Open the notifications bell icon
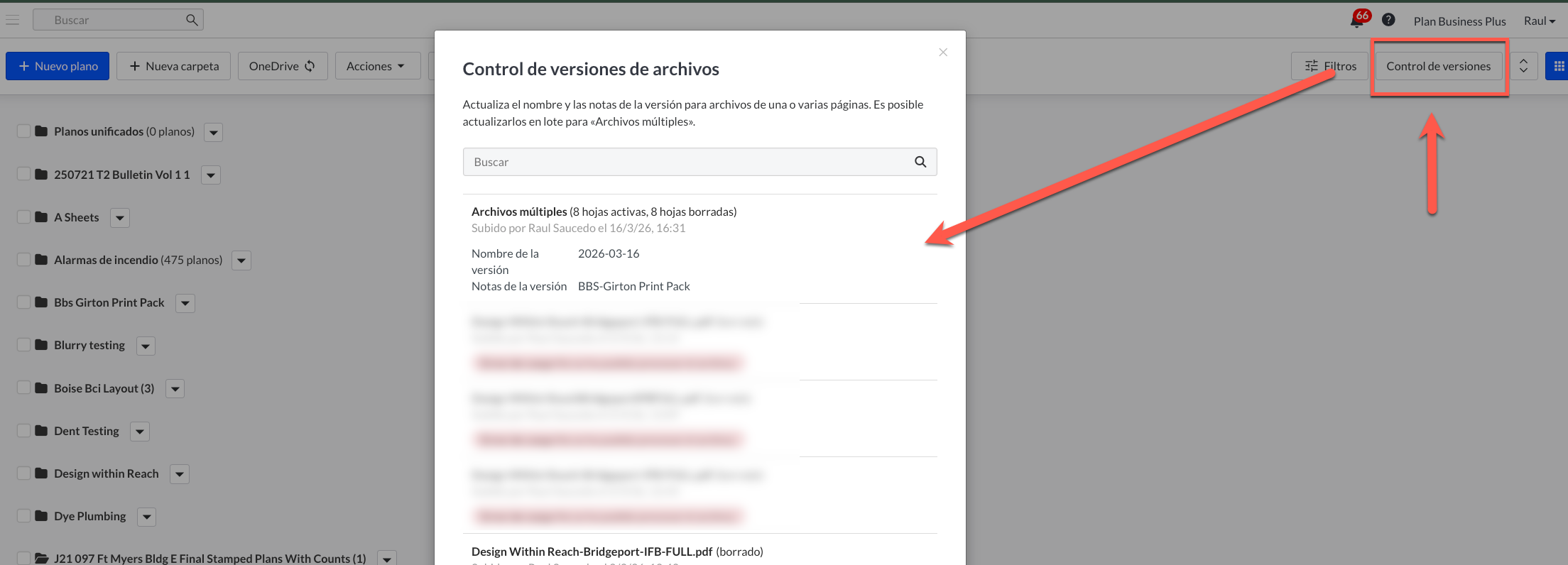The height and width of the screenshot is (565, 1568). coord(1357,21)
